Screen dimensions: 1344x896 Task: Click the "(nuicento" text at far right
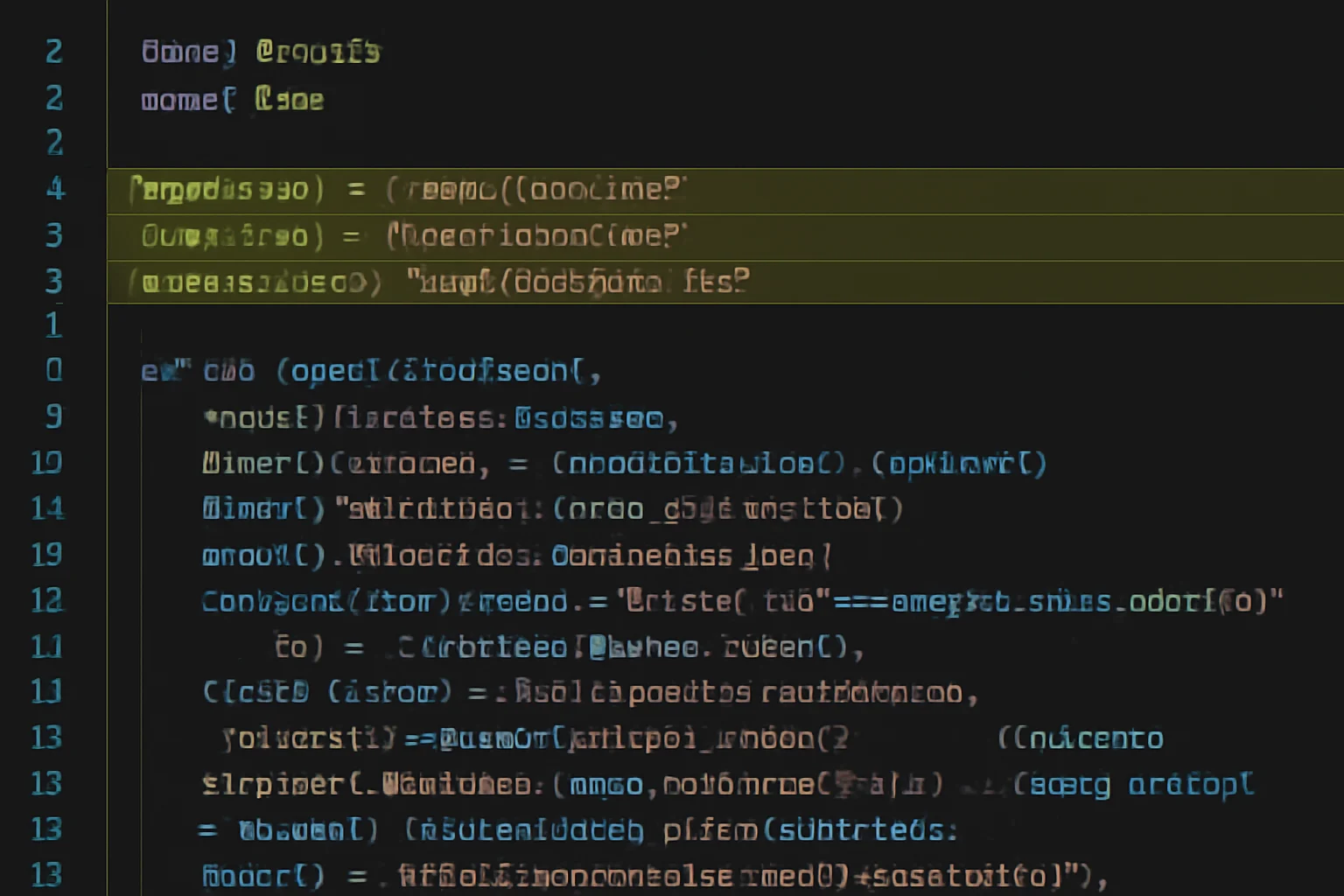tap(1081, 739)
